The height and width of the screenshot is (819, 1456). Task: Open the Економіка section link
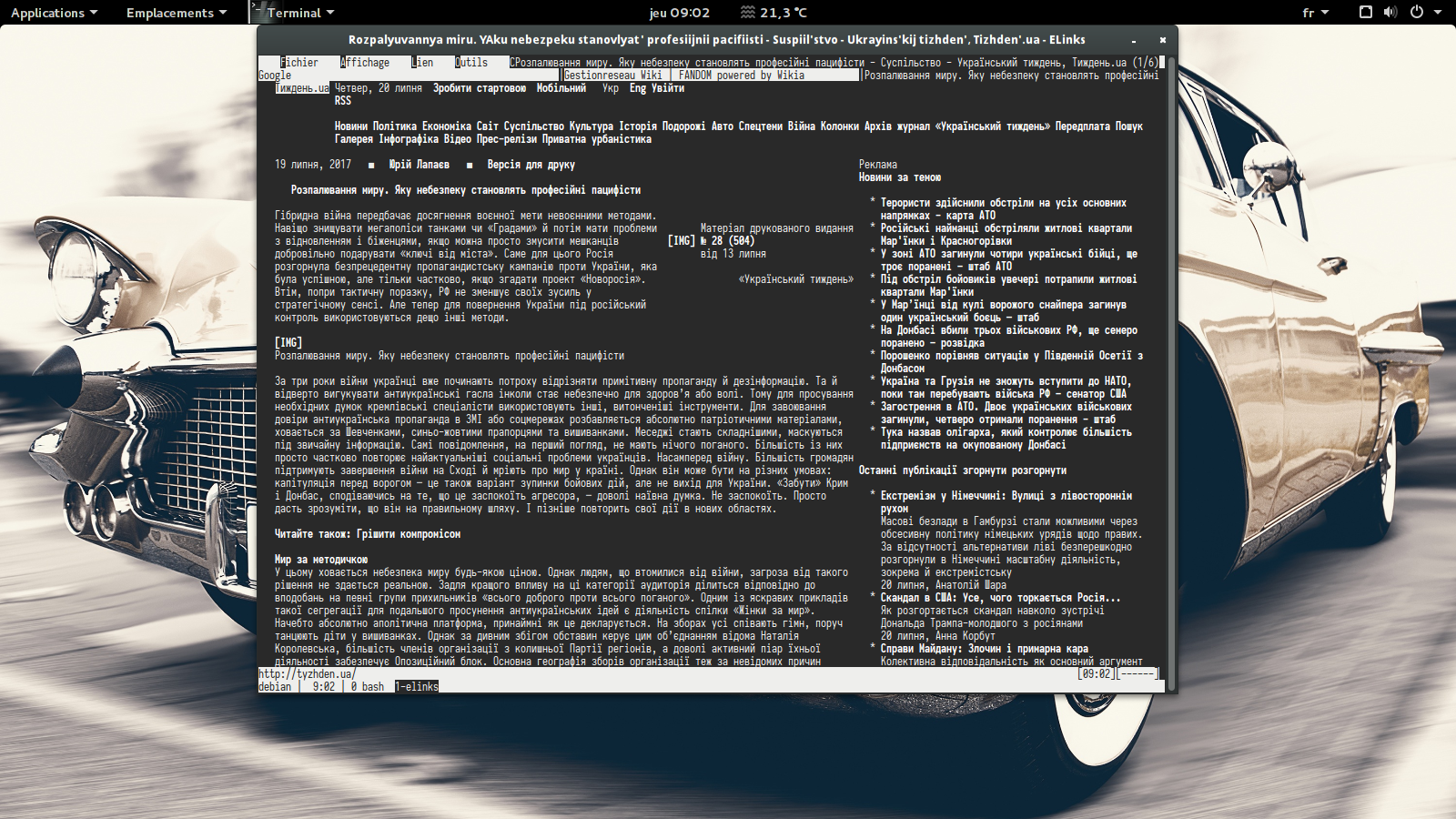pyautogui.click(x=447, y=126)
